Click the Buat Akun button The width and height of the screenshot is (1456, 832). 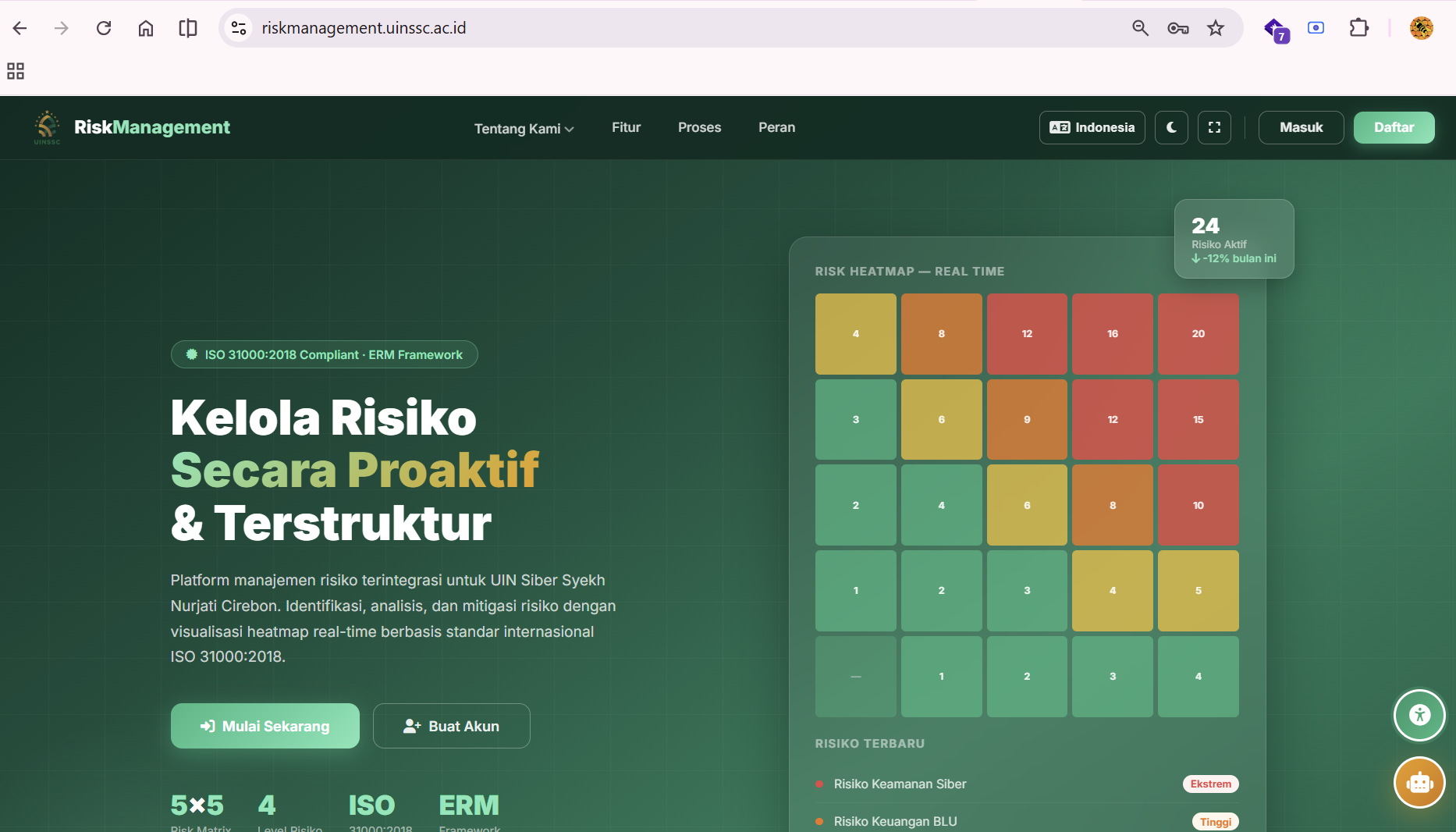coord(451,726)
